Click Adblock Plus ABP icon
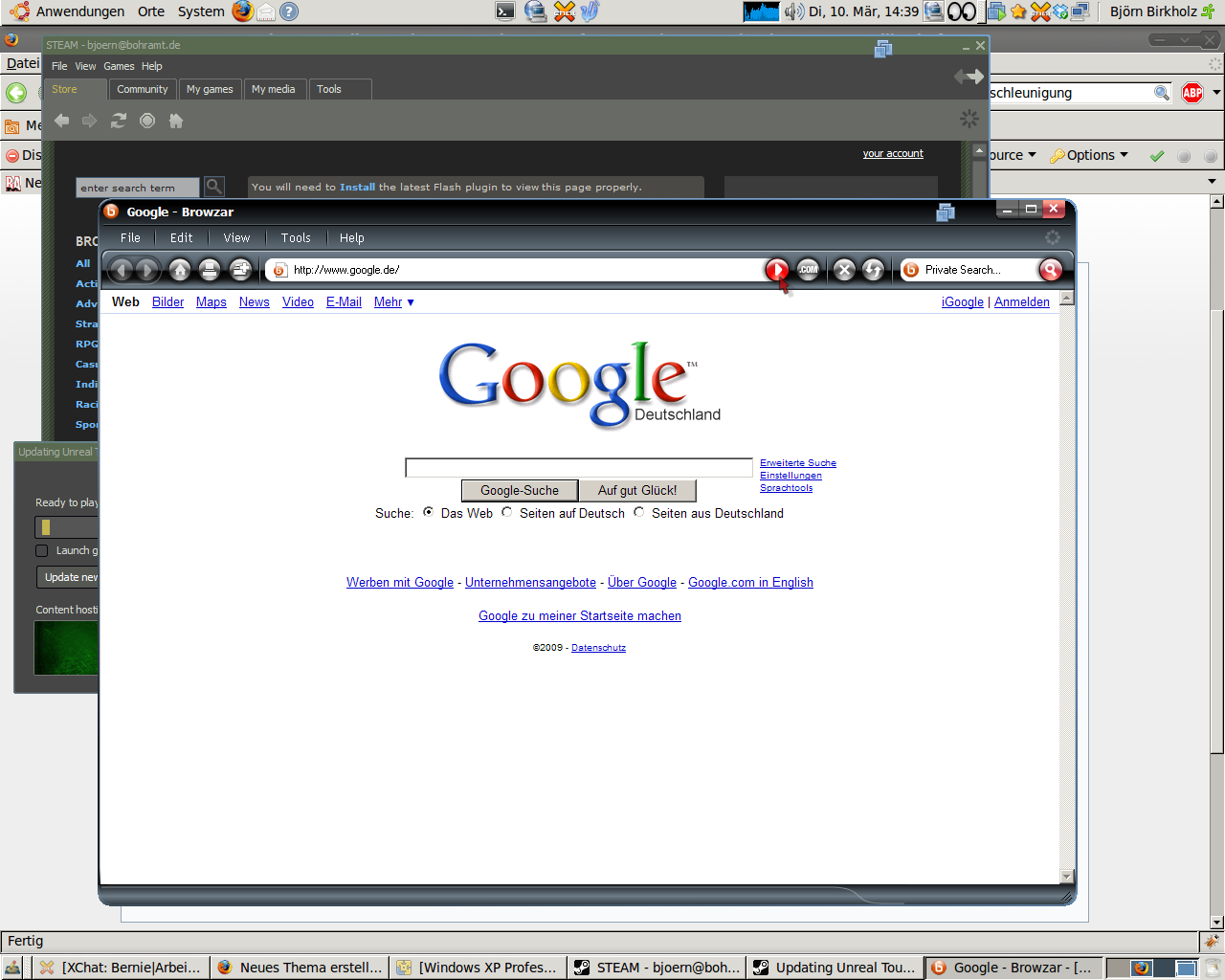Screen dimensions: 1225x980 point(1192,93)
